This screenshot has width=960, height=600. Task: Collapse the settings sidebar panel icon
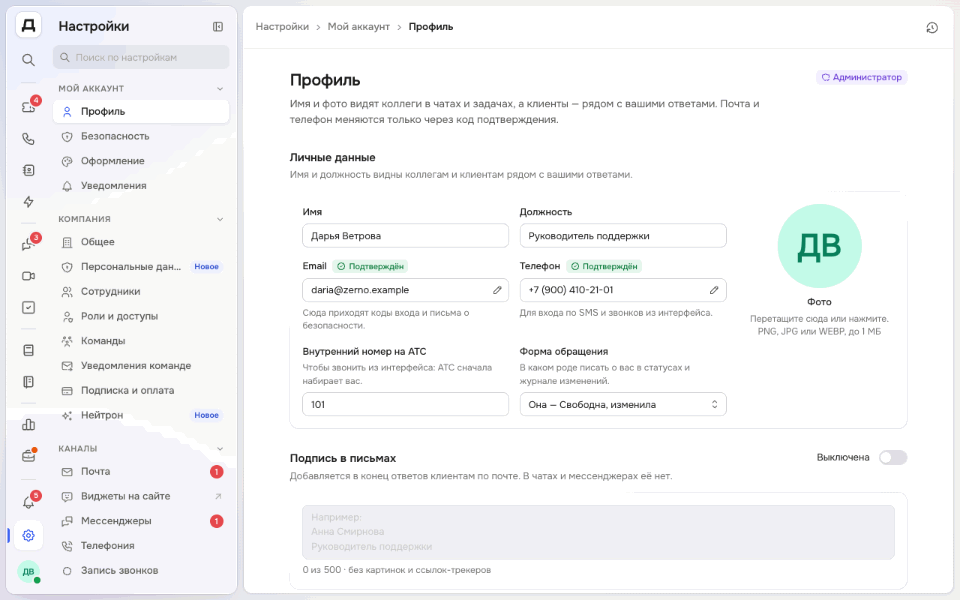(x=218, y=26)
